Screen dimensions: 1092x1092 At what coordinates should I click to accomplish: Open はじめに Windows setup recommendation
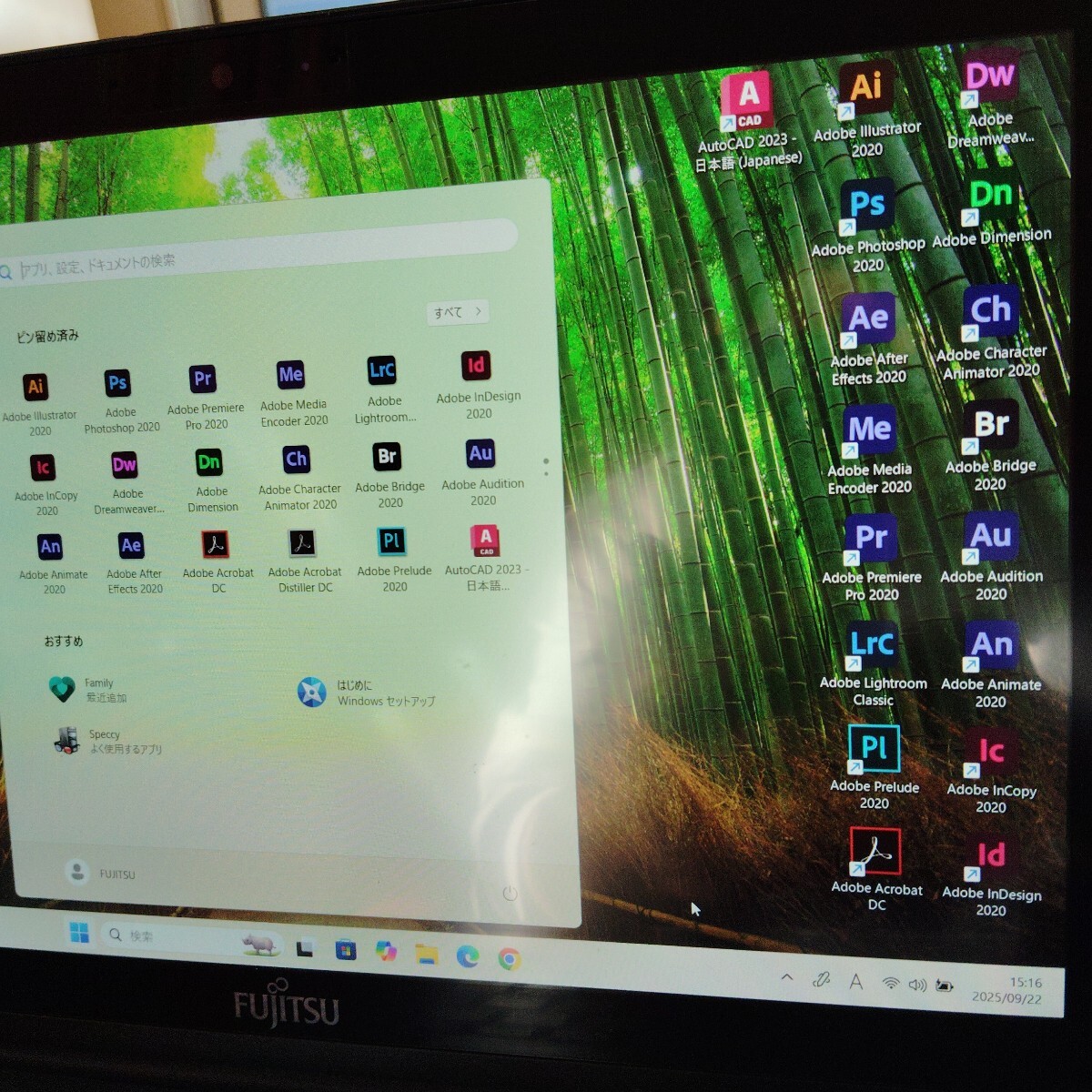click(x=367, y=693)
